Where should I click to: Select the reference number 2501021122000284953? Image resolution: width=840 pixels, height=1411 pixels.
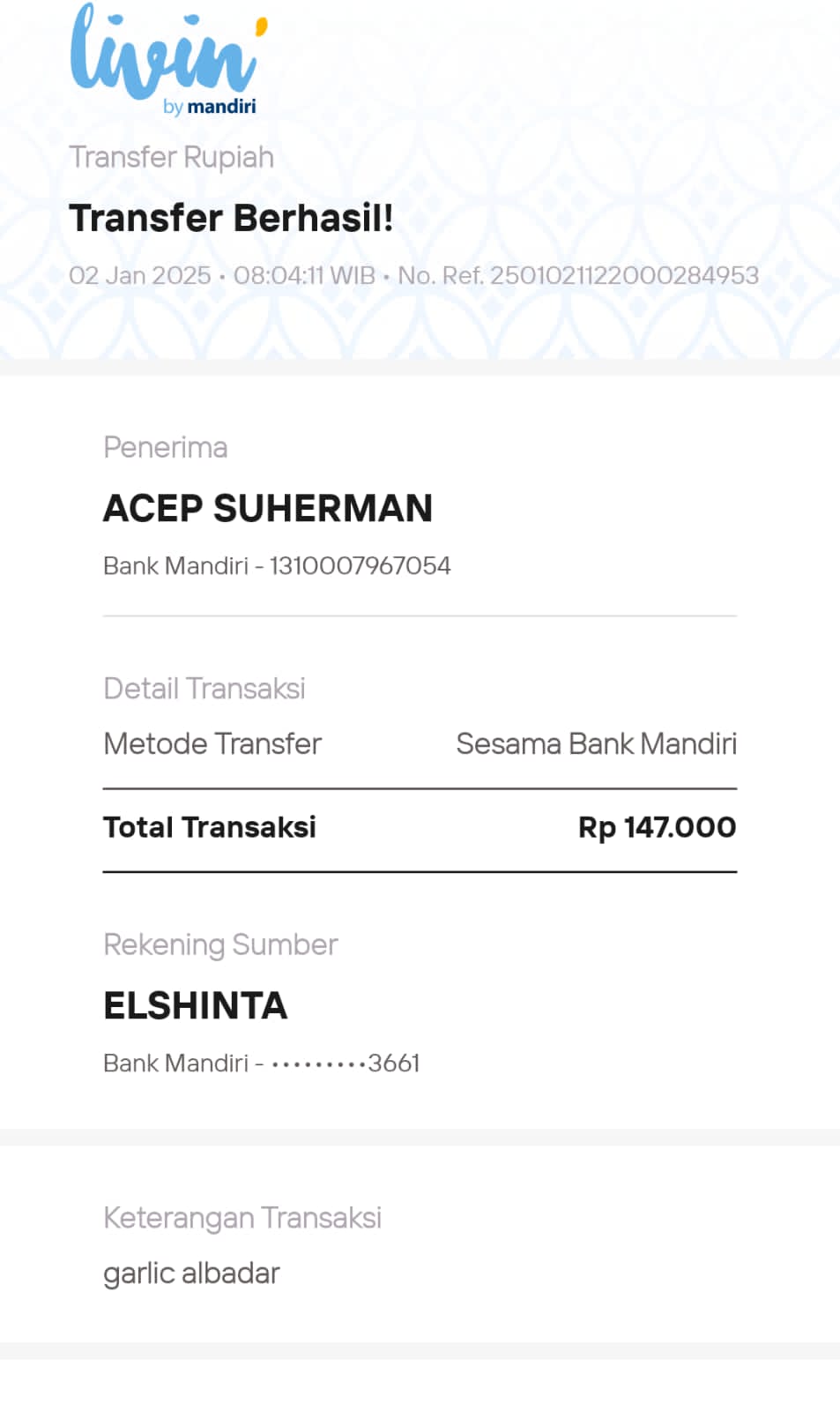[624, 275]
